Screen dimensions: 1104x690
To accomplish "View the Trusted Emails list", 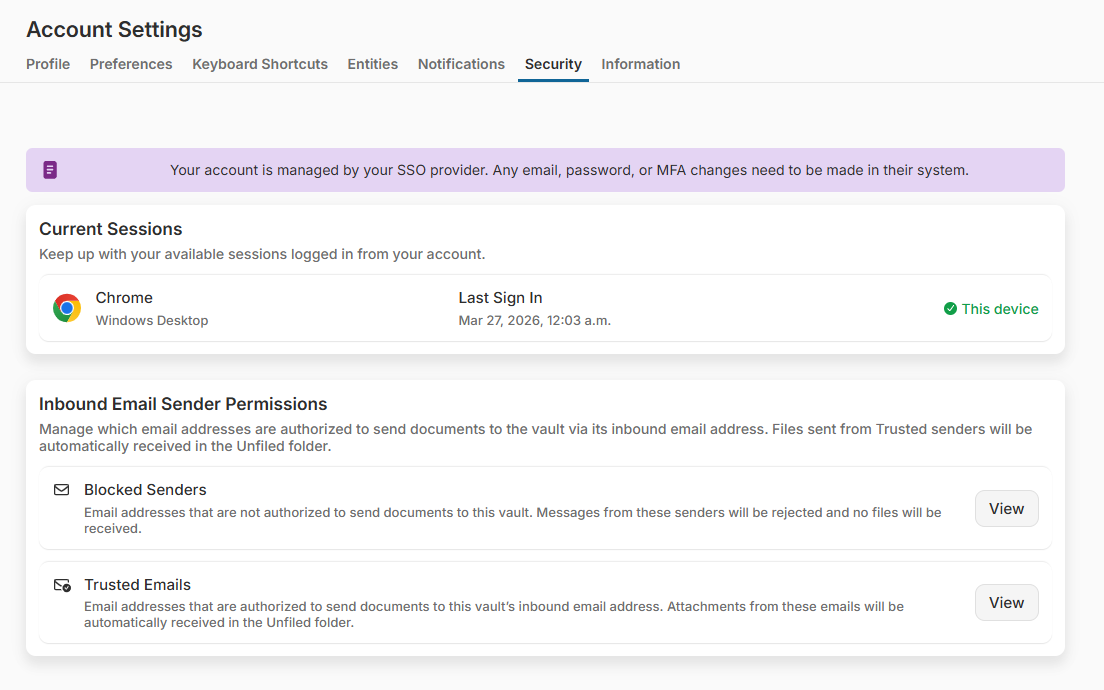I will (1006, 602).
